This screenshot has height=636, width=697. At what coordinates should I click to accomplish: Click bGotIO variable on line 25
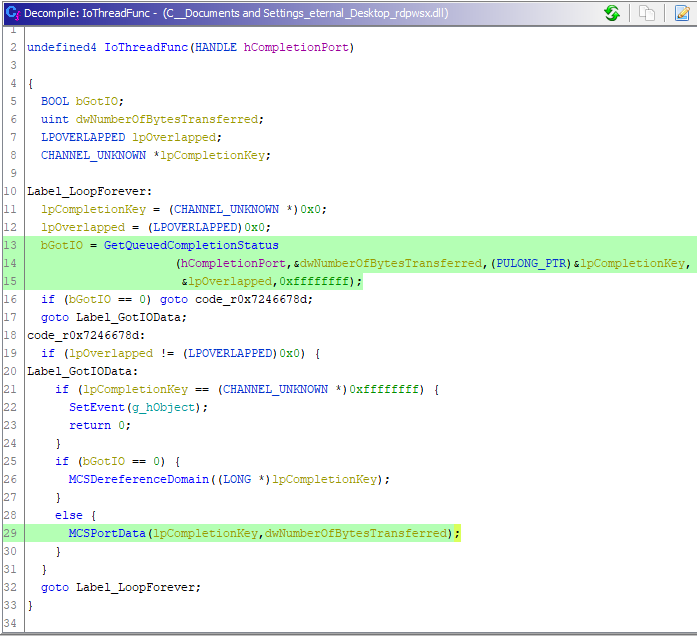coord(104,461)
